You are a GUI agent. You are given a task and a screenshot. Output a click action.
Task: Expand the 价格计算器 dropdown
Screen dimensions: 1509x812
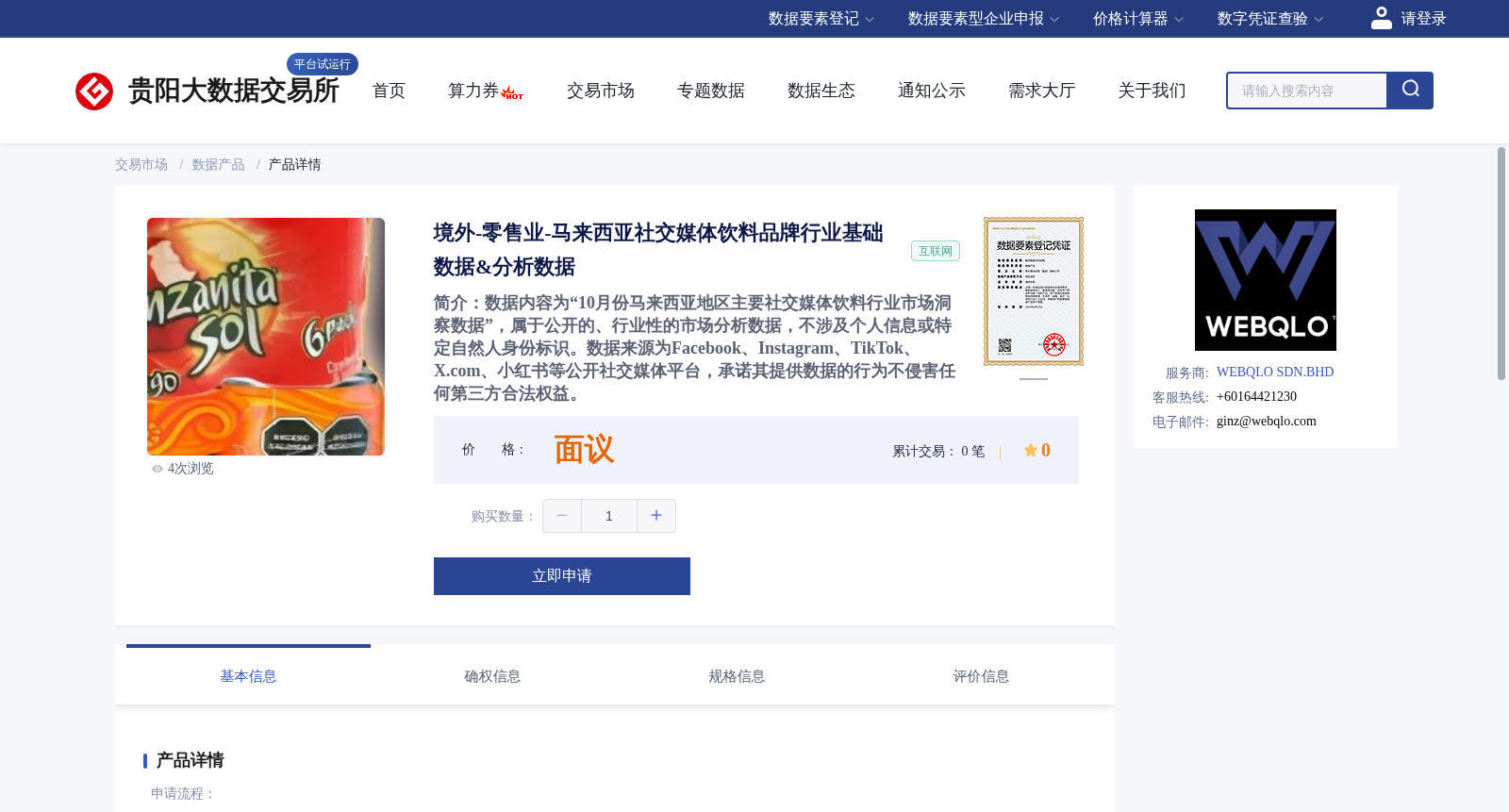tap(1137, 19)
